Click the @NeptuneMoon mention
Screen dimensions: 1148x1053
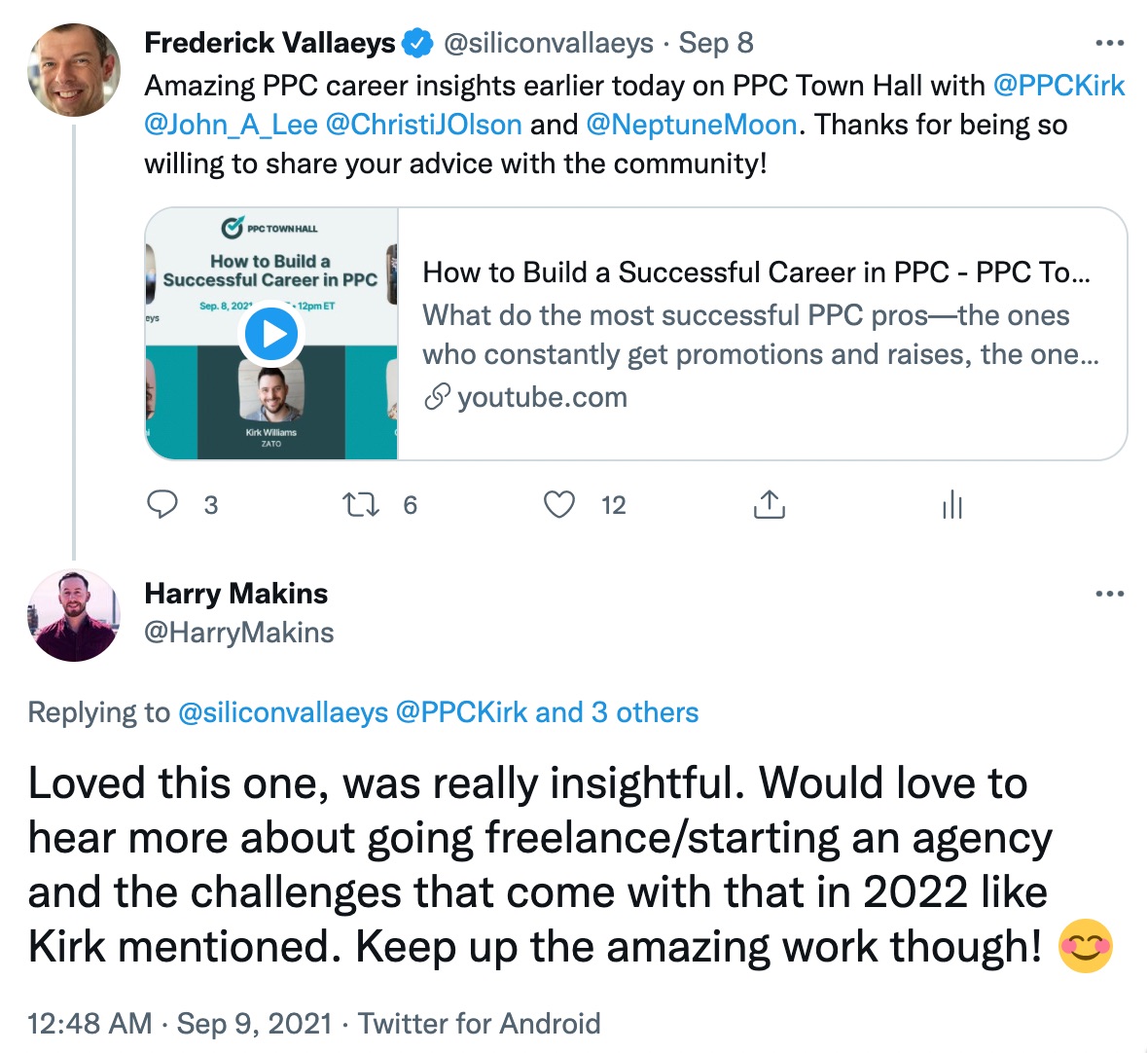pyautogui.click(x=693, y=124)
